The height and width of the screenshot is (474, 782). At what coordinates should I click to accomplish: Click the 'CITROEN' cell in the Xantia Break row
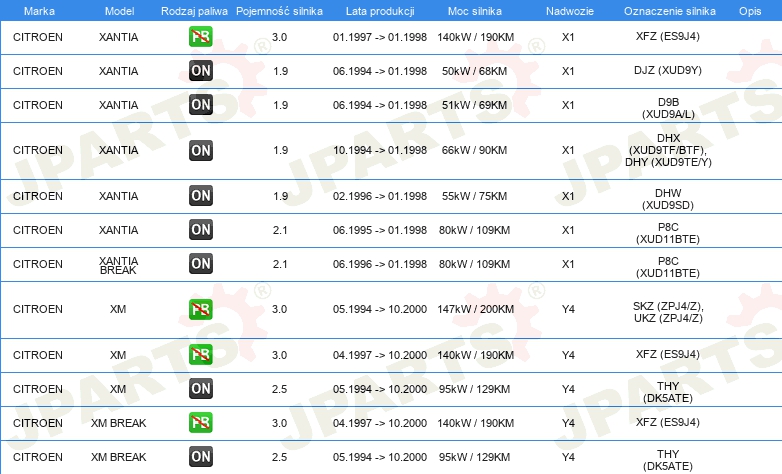coord(38,264)
